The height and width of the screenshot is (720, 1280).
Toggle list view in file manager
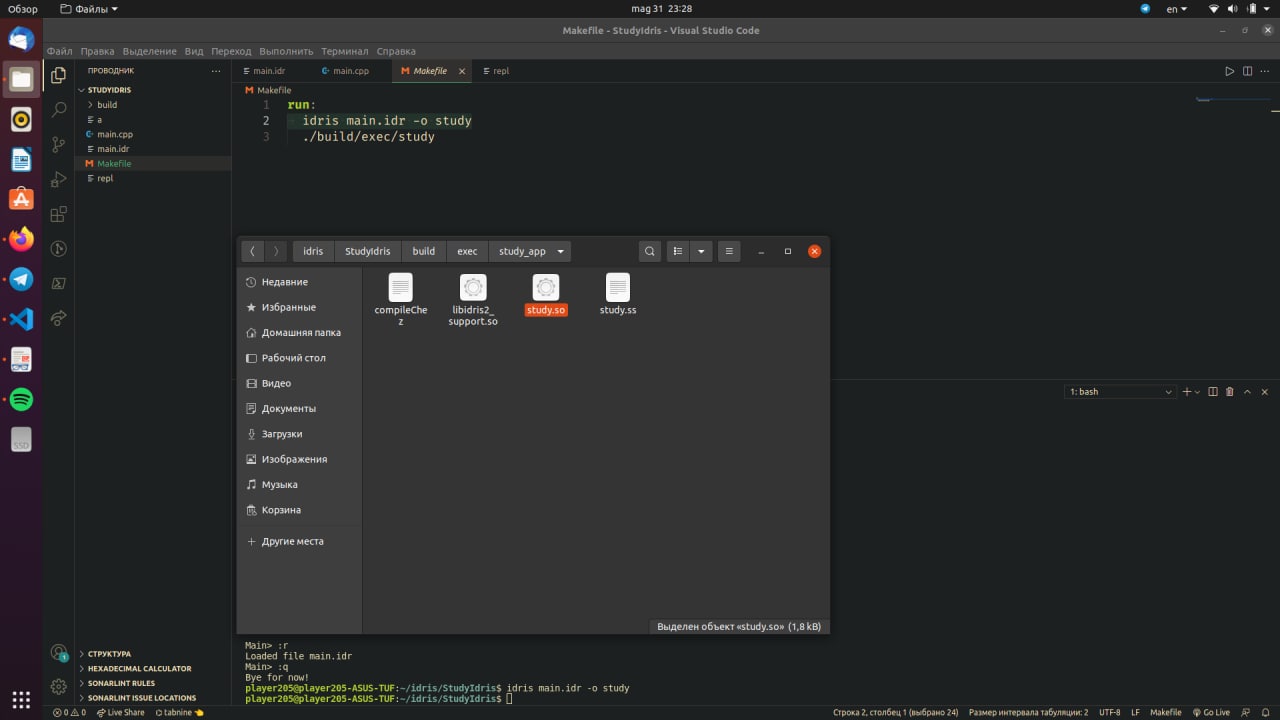tap(678, 252)
